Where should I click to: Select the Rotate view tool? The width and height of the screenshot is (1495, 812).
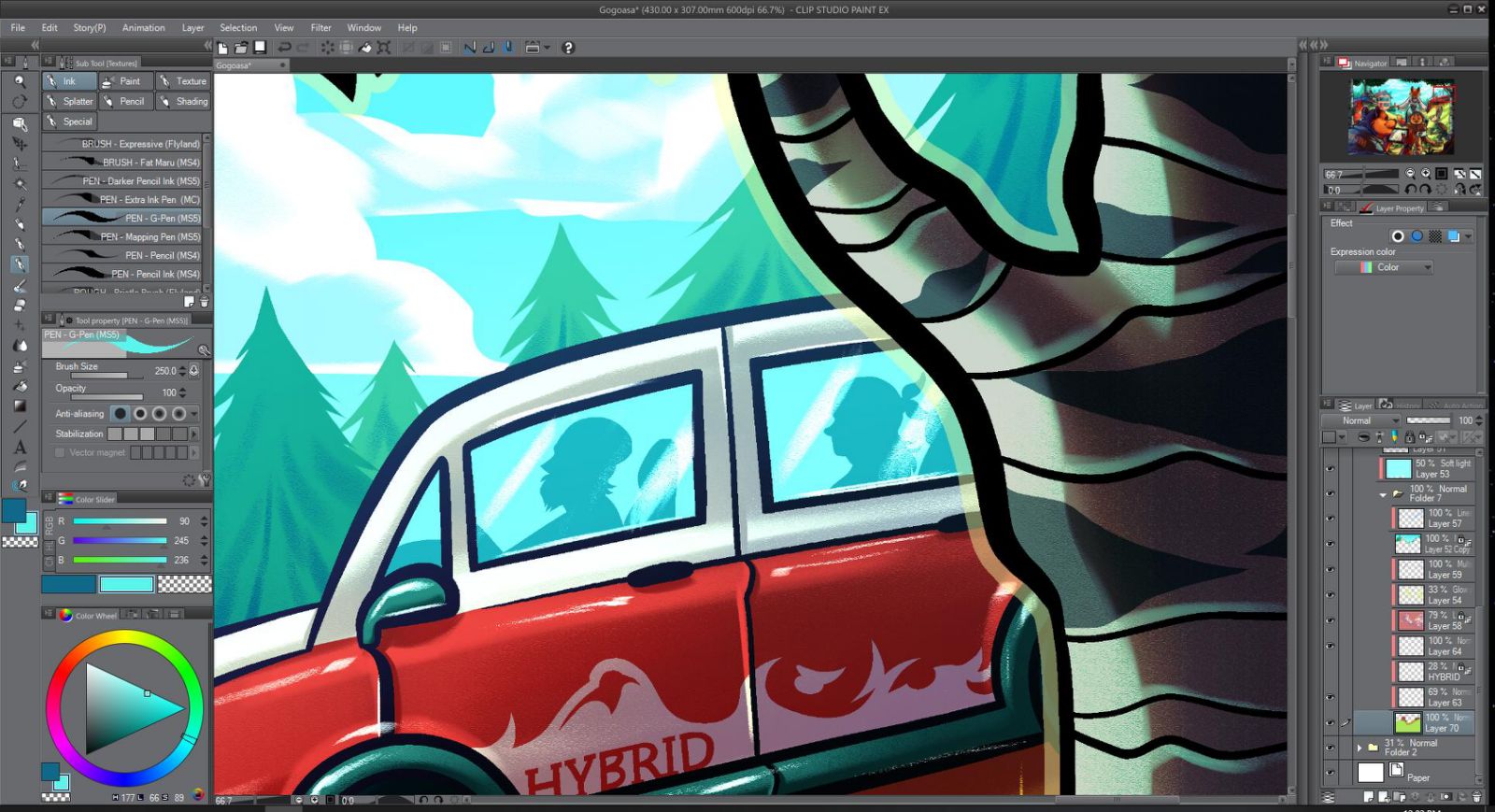pos(20,101)
